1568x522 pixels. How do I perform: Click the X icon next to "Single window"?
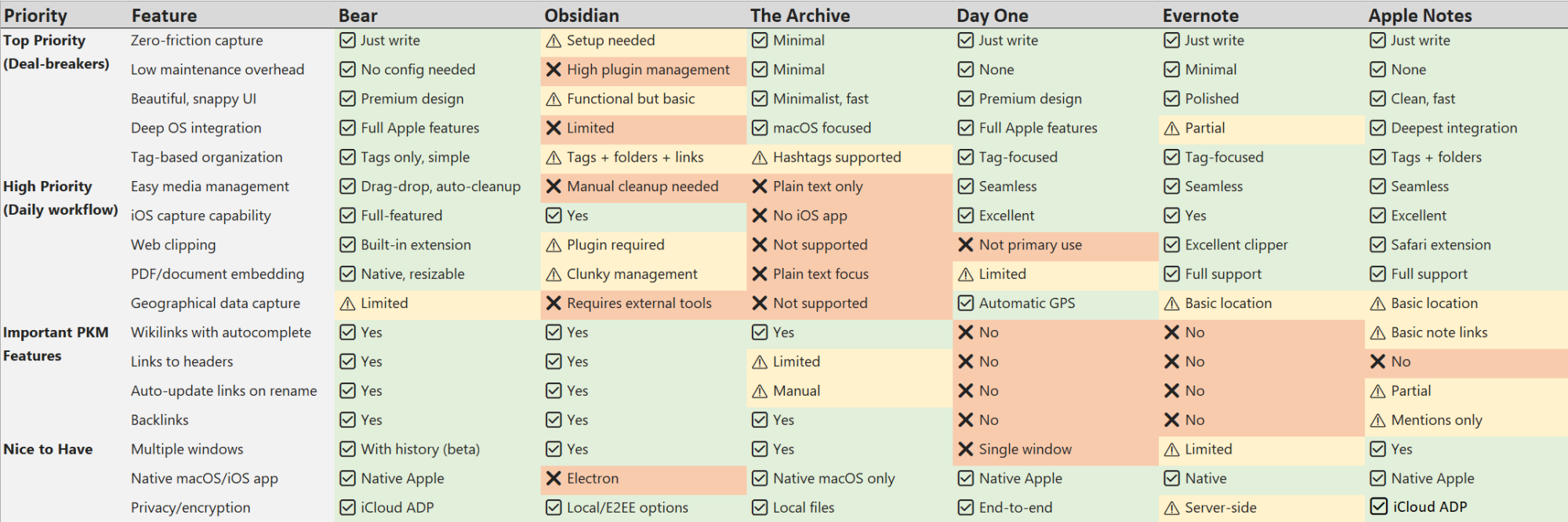pyautogui.click(x=966, y=449)
